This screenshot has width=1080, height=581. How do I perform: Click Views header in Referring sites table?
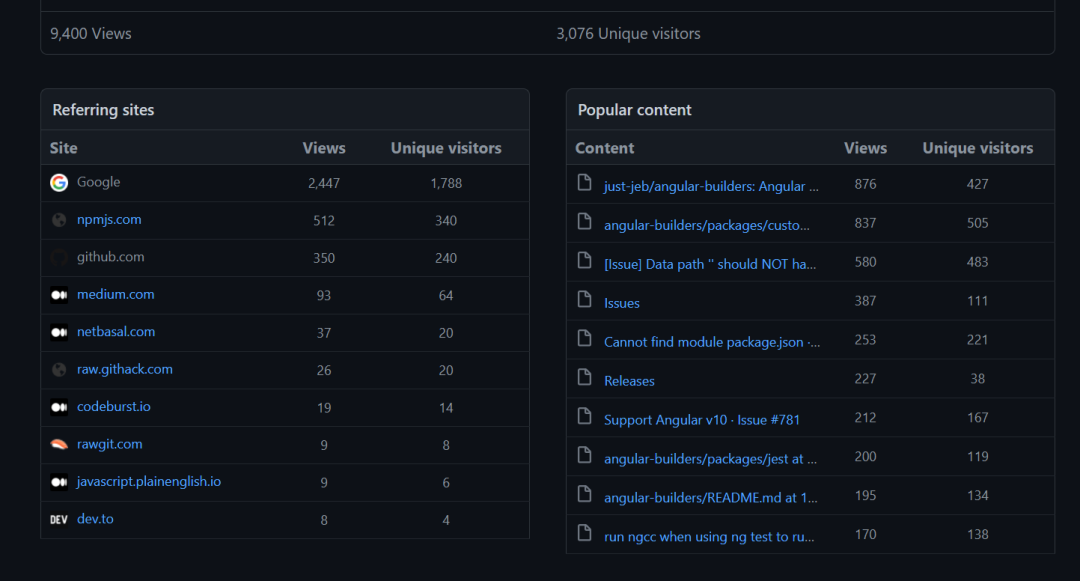pos(324,148)
